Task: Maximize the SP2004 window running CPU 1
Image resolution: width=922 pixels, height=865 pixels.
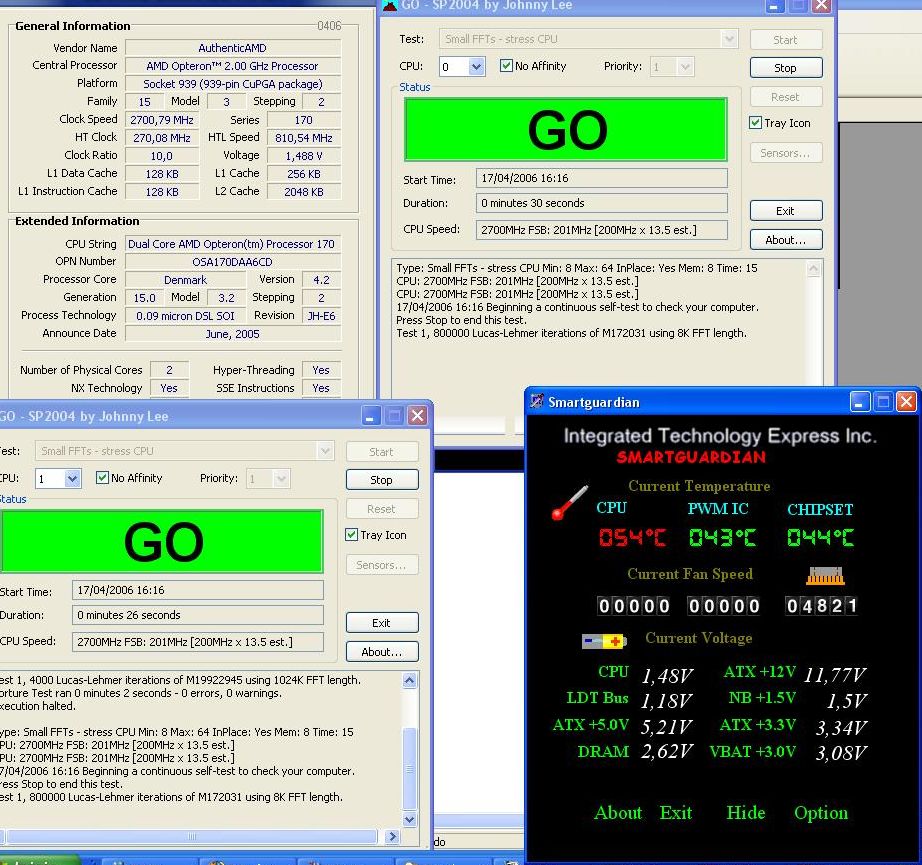Action: click(395, 416)
